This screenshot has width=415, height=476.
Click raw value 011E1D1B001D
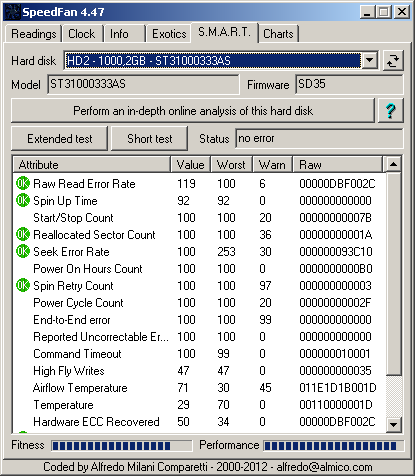pyautogui.click(x=338, y=388)
